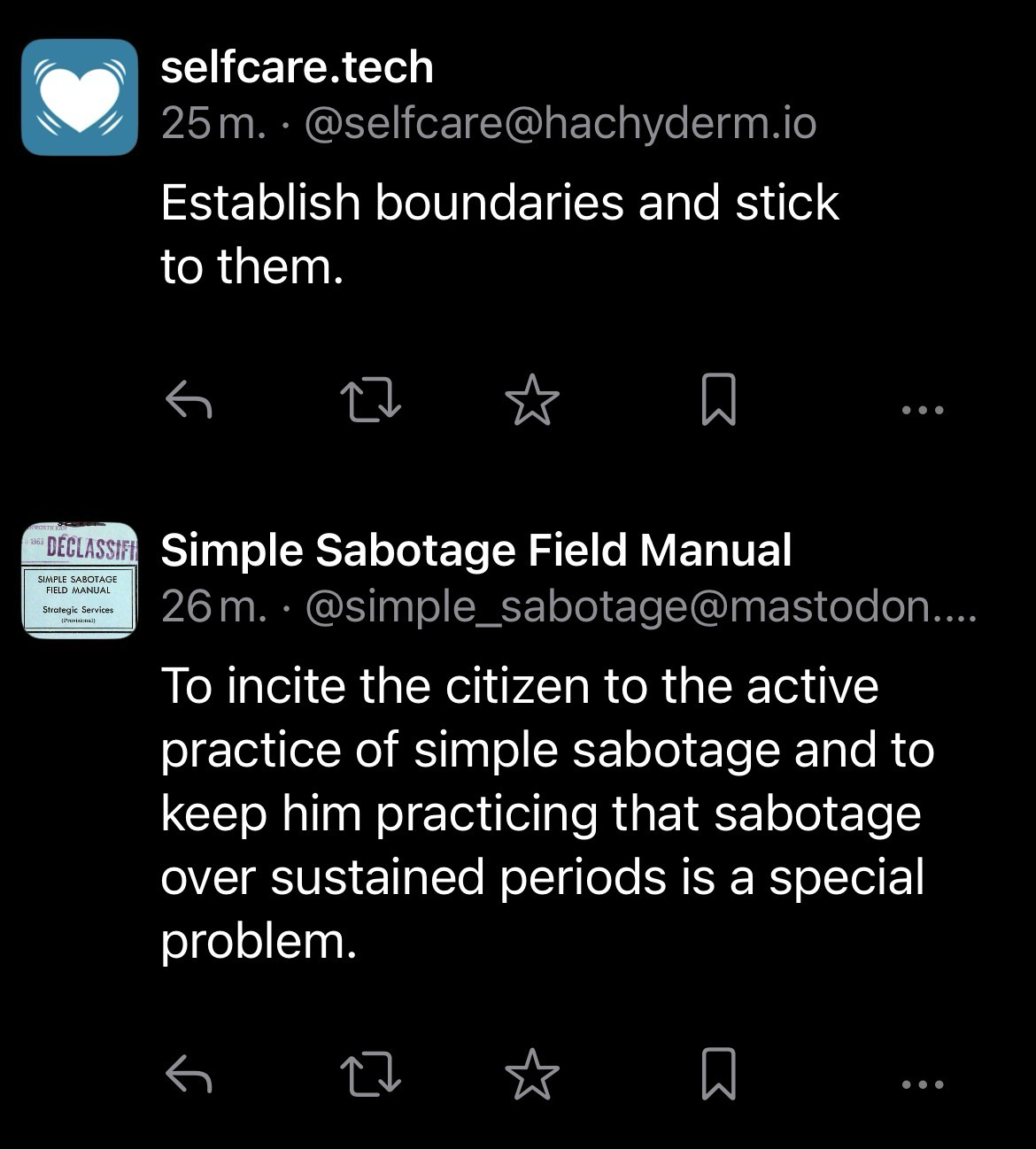The height and width of the screenshot is (1149, 1036).
Task: Open more options for selfcare.tech post
Action: pyautogui.click(x=924, y=410)
